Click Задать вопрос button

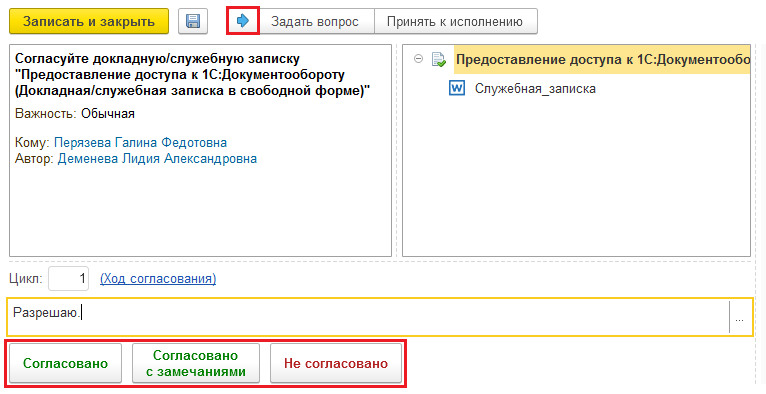(315, 21)
